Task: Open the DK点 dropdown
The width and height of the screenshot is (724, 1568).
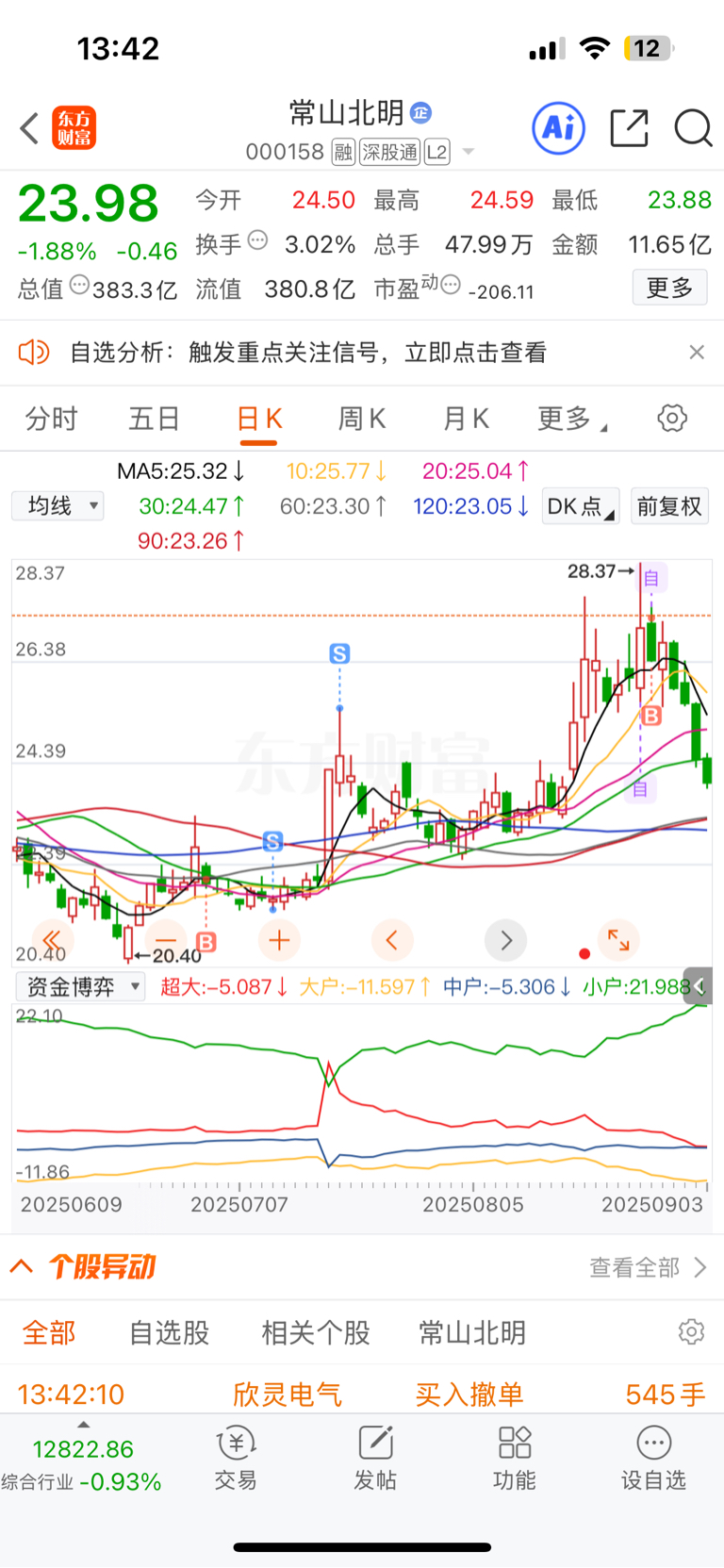Action: 581,506
